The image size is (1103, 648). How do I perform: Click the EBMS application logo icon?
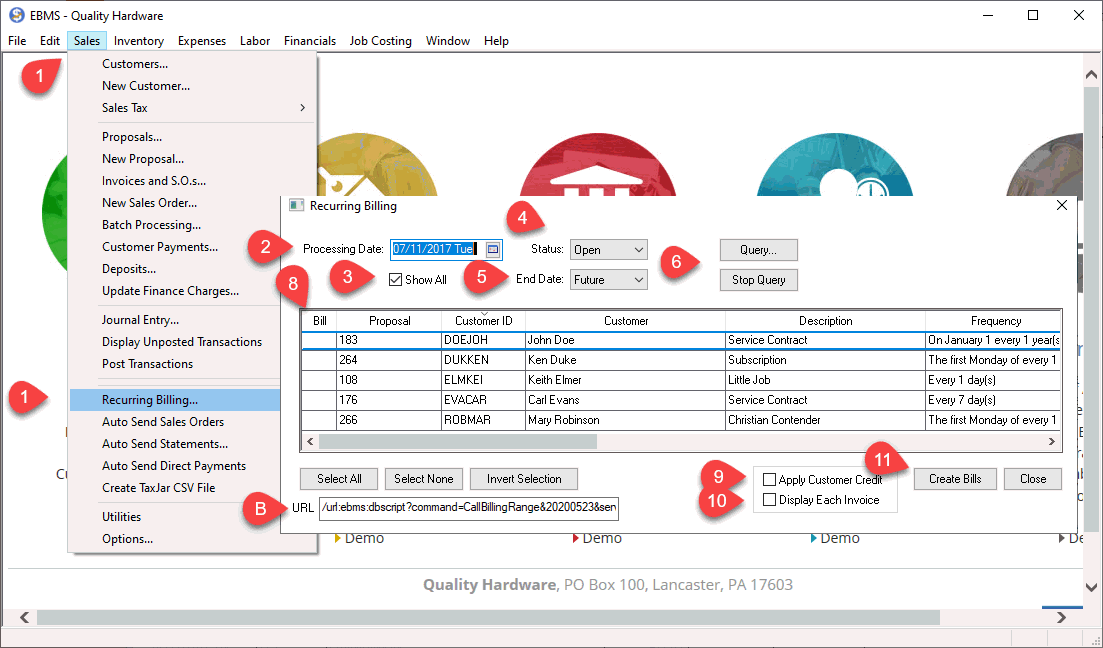click(x=15, y=15)
